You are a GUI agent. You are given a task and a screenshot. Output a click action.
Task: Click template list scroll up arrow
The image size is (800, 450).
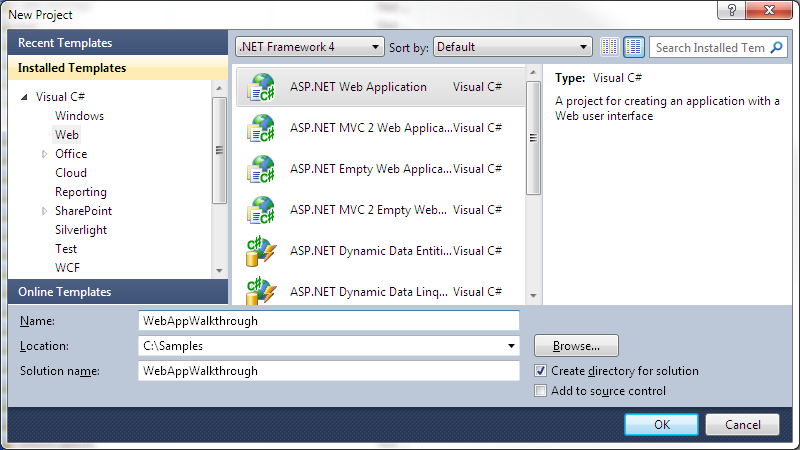point(533,72)
